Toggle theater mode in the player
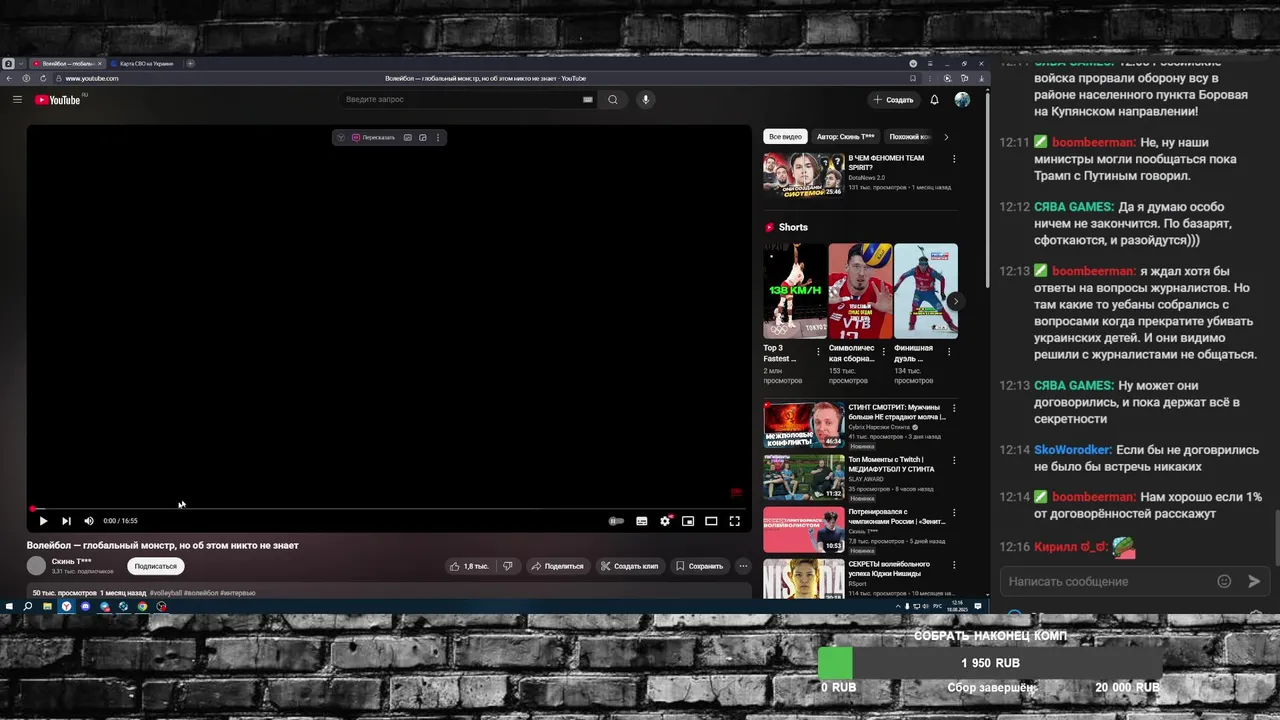This screenshot has height=720, width=1280. 711,521
